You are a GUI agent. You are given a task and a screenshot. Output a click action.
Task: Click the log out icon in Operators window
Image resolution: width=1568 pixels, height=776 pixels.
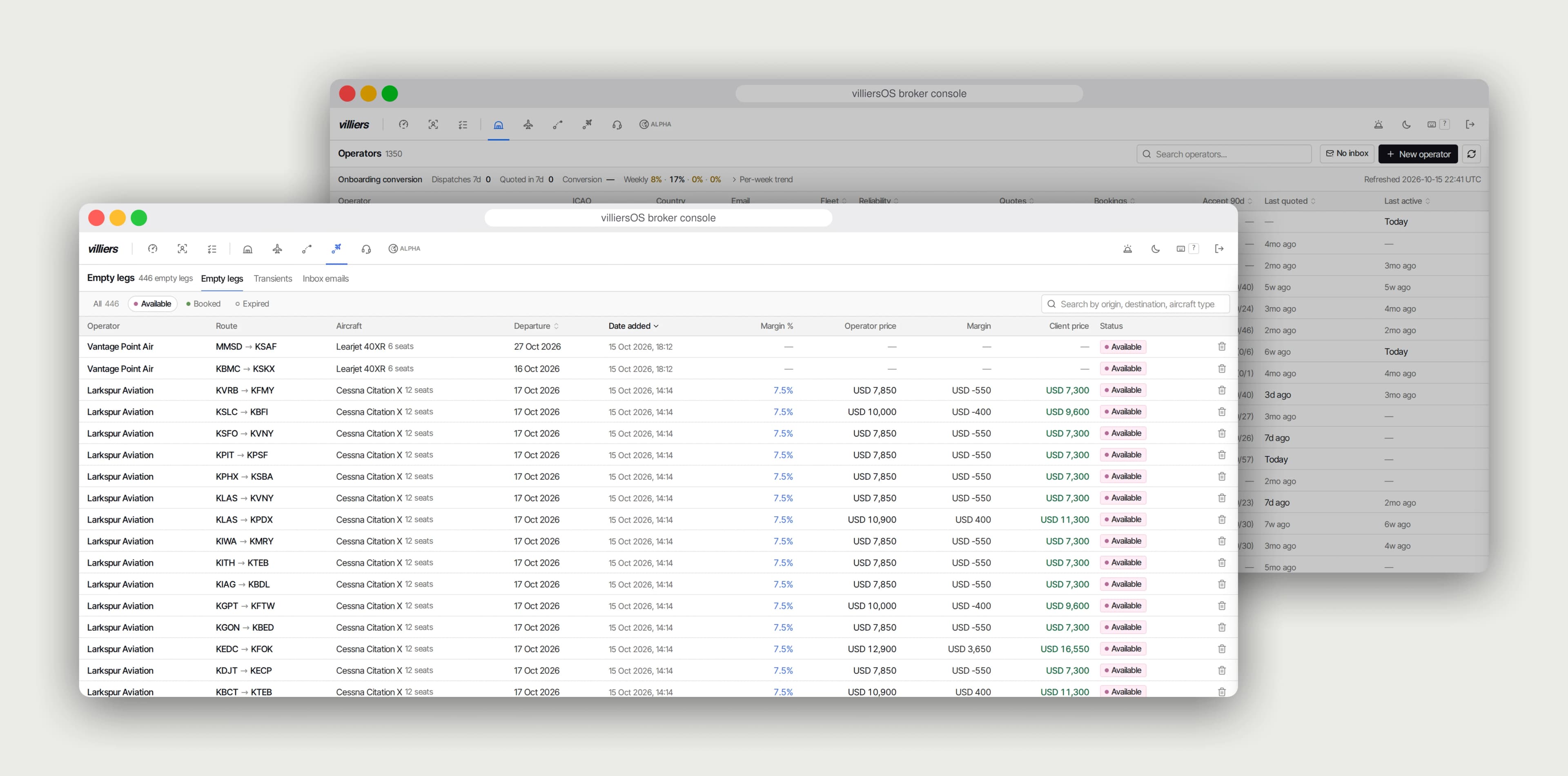(1470, 124)
